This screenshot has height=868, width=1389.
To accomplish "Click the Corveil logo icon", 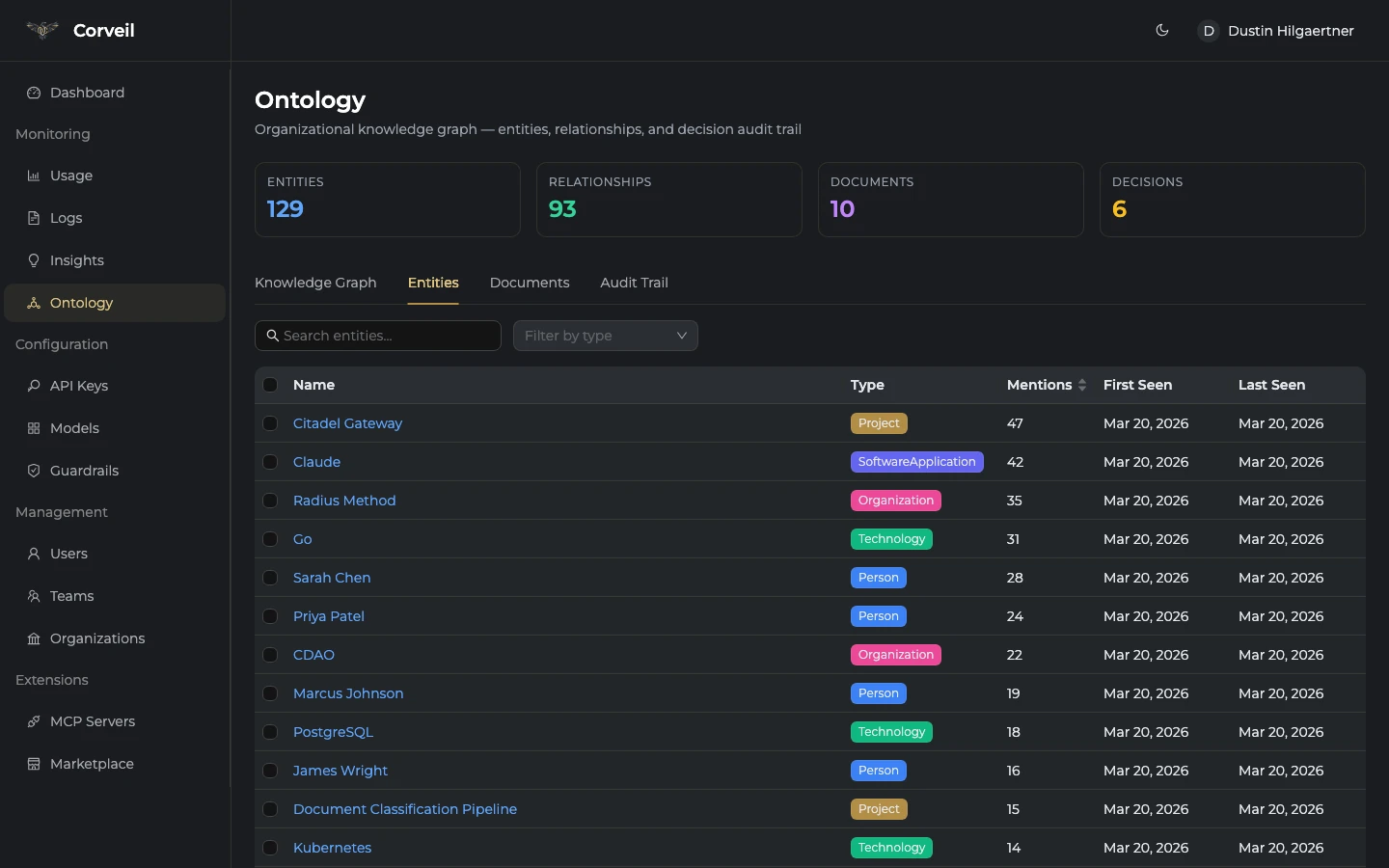I will coord(42,30).
